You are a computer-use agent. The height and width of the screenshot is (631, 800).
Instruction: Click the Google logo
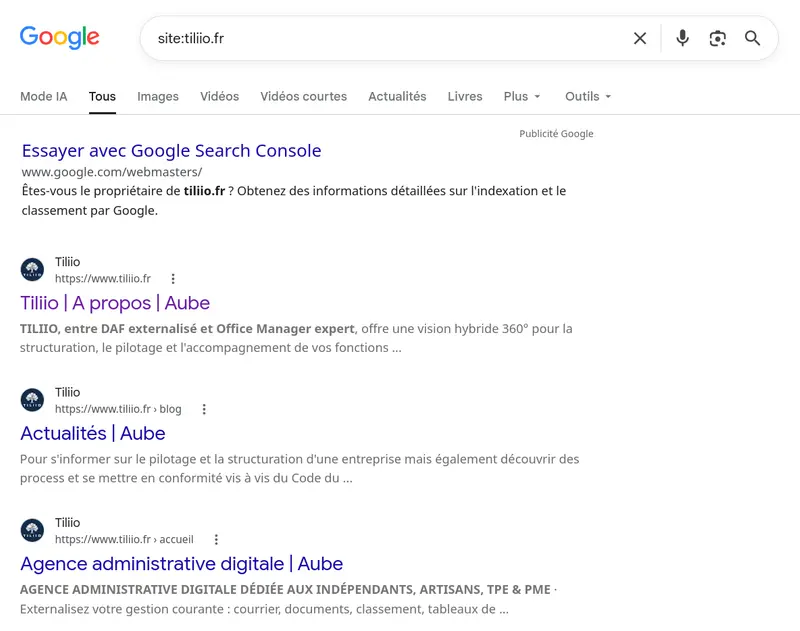60,38
